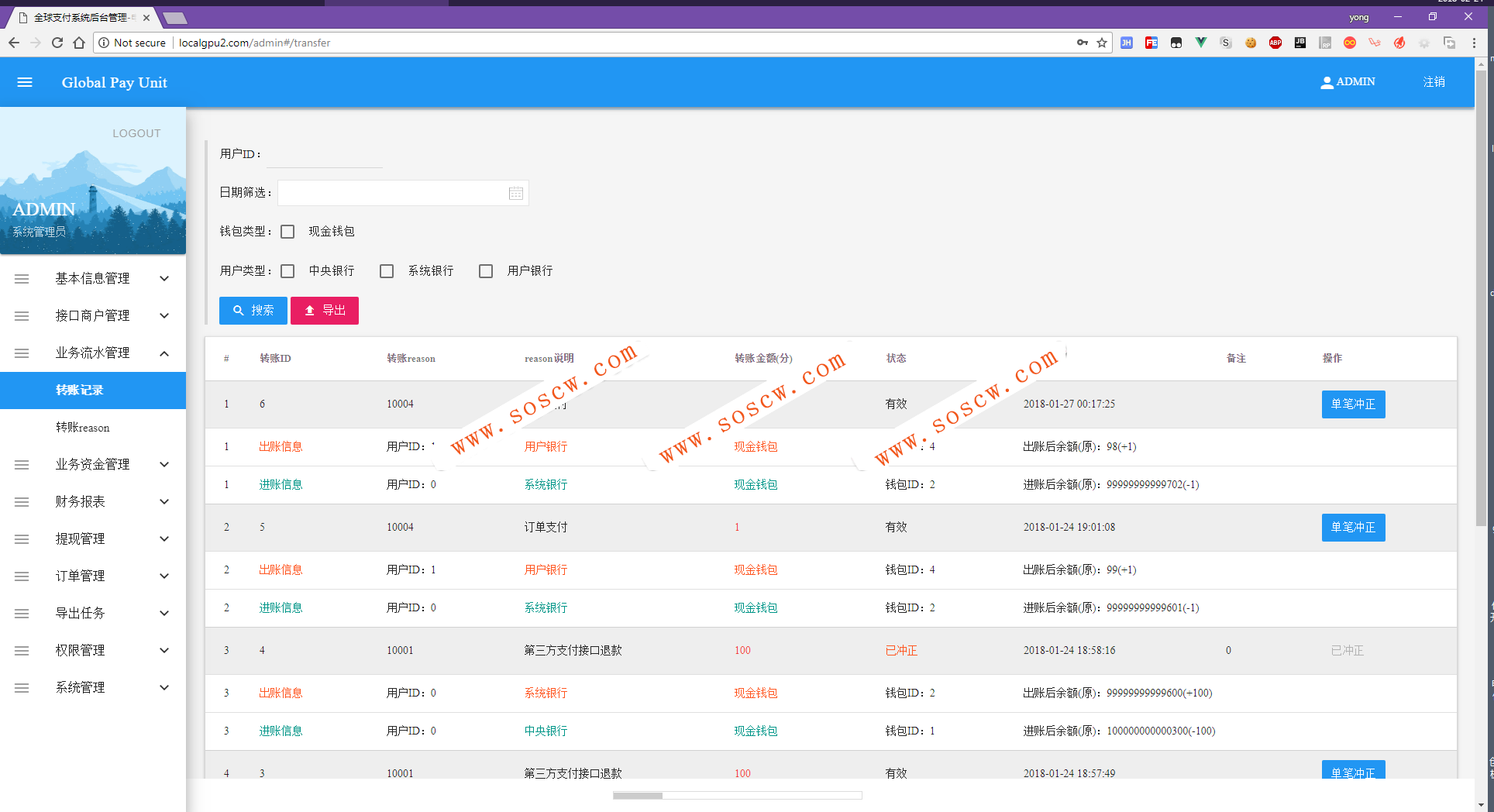View site info for Not secure
Screen dimensions: 1494x812
pyautogui.click(x=132, y=43)
